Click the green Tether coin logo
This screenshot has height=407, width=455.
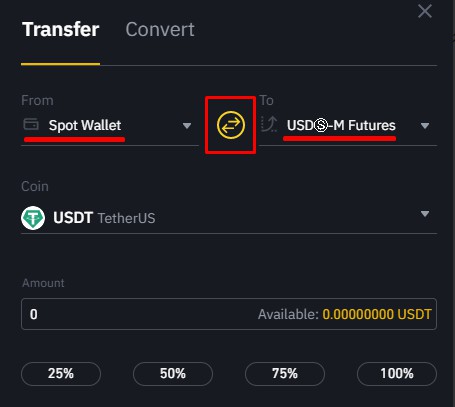[33, 218]
